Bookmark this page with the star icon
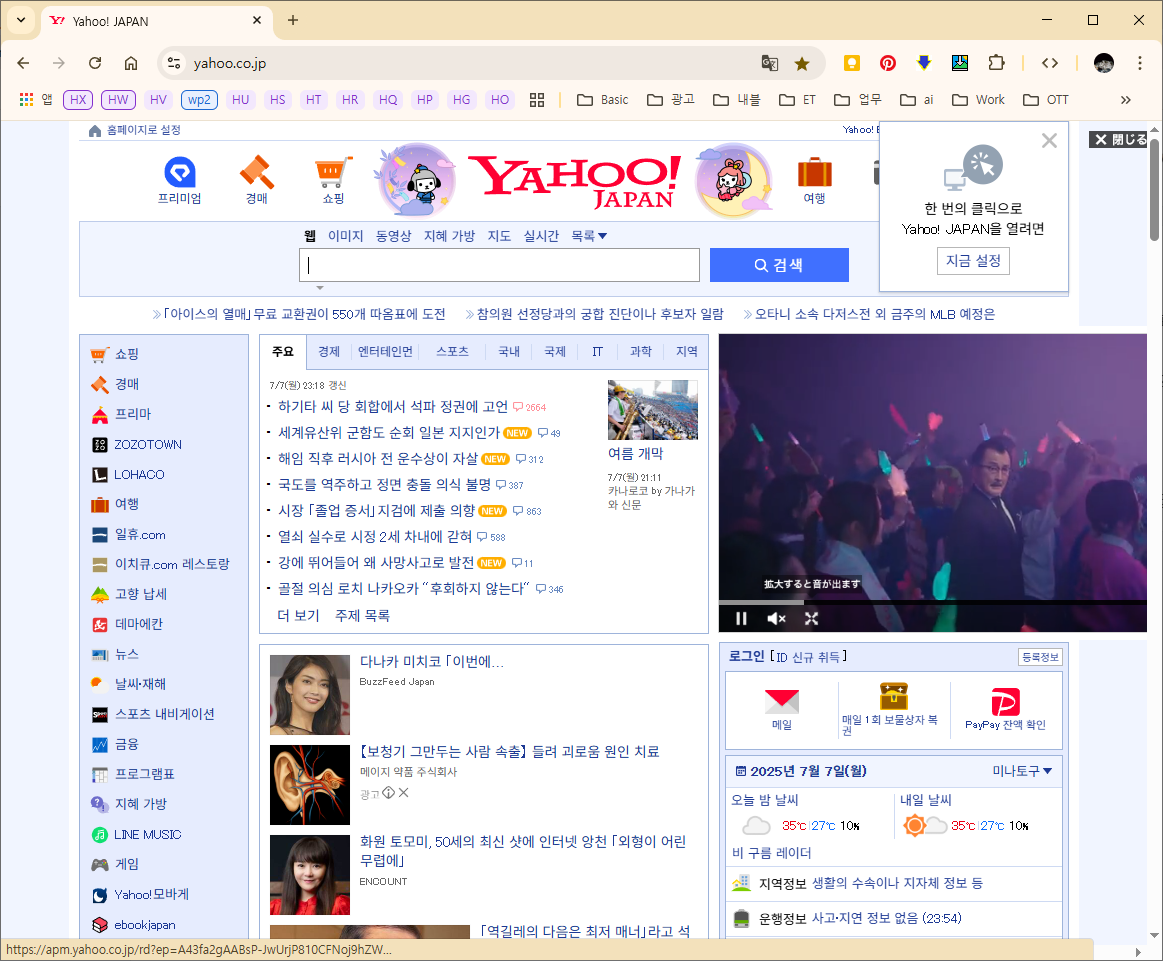1163x961 pixels. (x=802, y=63)
